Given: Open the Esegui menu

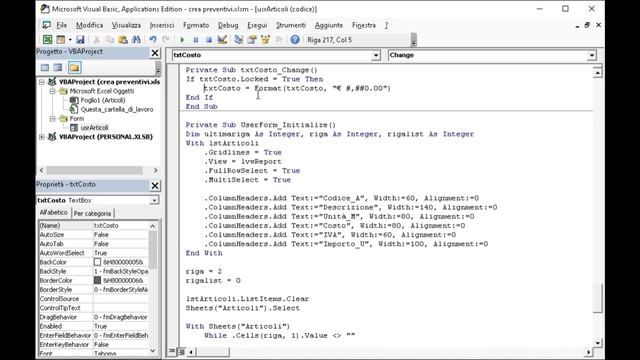Looking at the screenshot, I should pyautogui.click(x=257, y=25).
